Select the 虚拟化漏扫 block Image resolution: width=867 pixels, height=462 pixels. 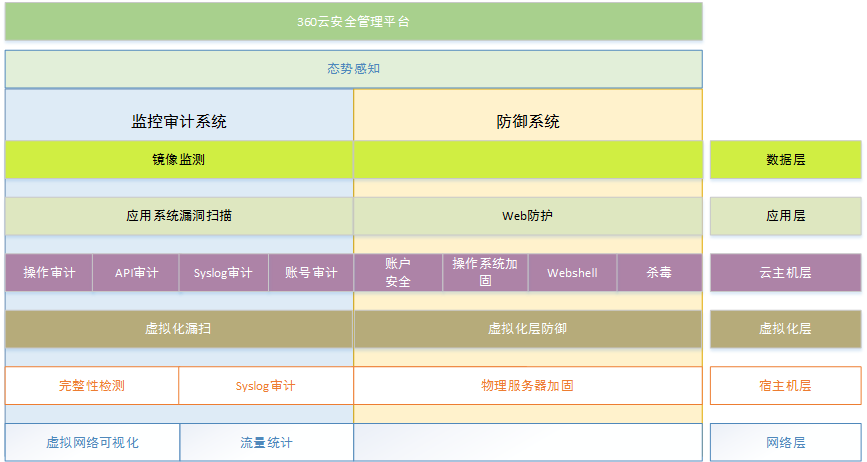[x=179, y=329]
